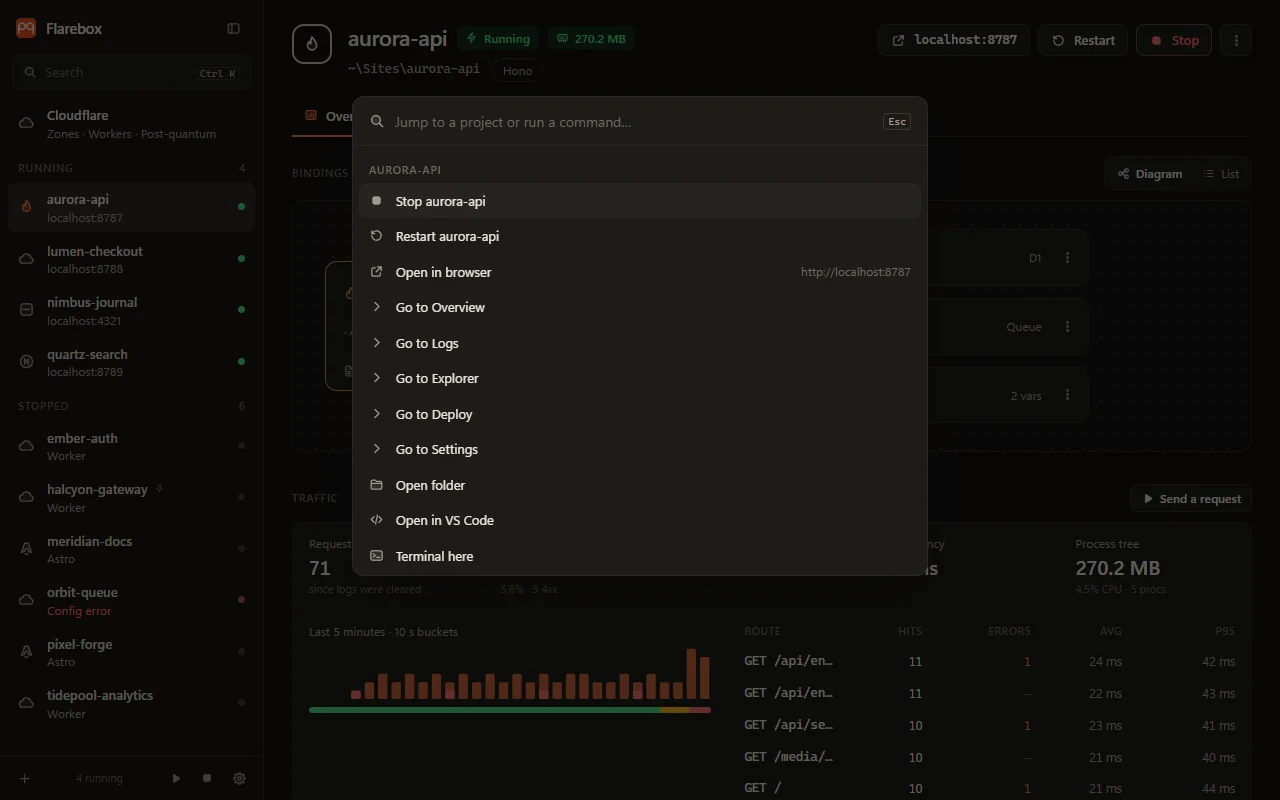1280x800 pixels.
Task: Open sidebar settings gear icon
Action: pyautogui.click(x=239, y=778)
